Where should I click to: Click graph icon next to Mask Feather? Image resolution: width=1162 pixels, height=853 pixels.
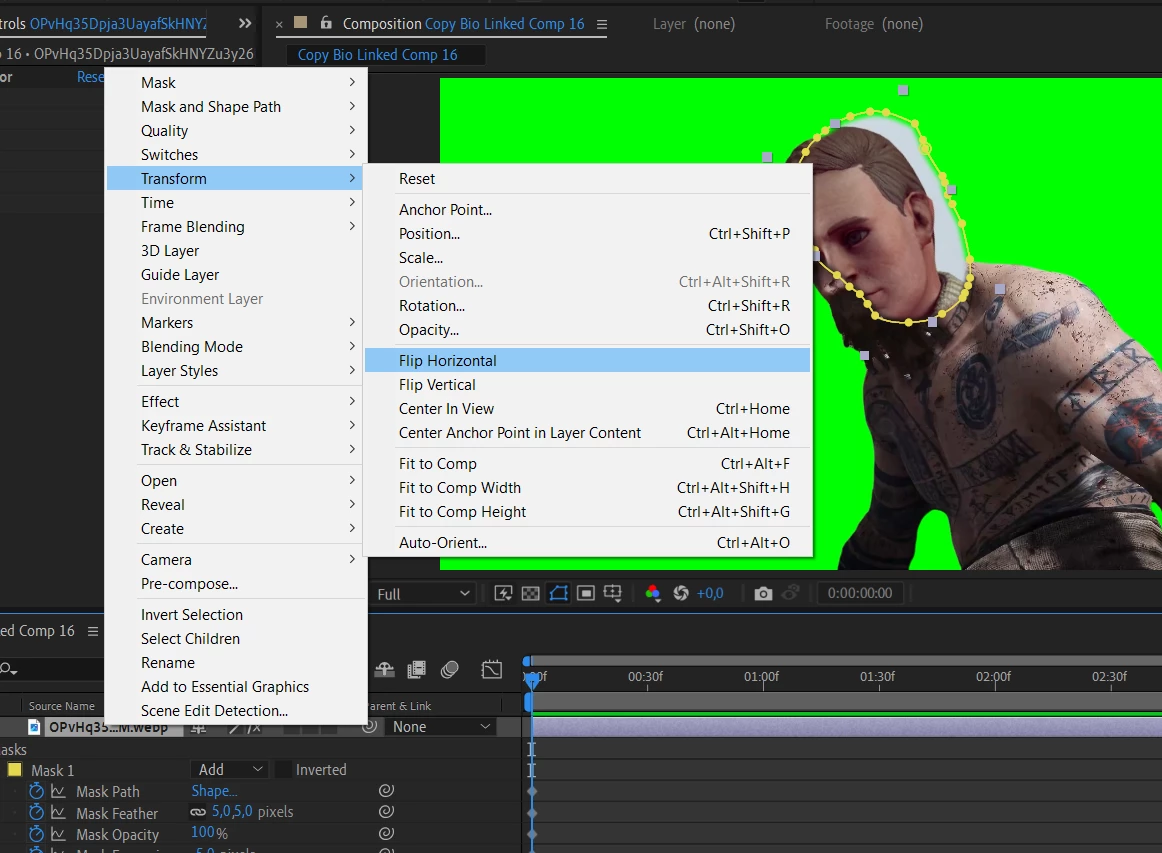[58, 813]
